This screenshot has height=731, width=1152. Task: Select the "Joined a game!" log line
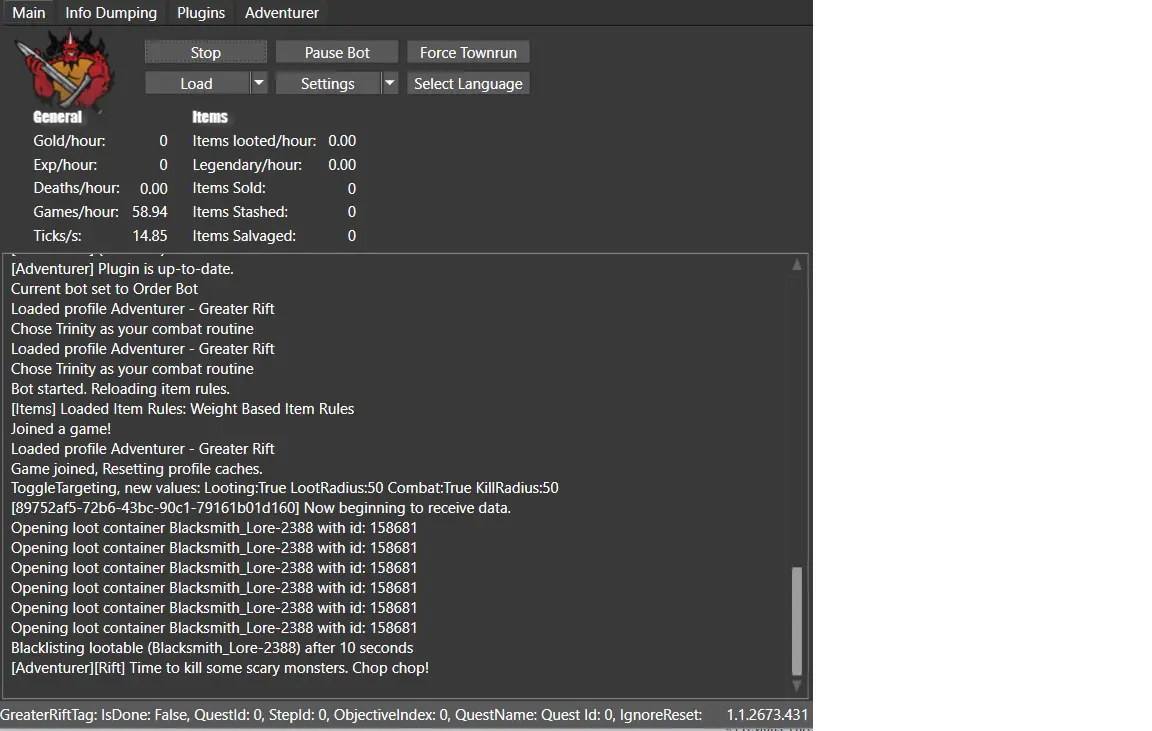(x=61, y=428)
